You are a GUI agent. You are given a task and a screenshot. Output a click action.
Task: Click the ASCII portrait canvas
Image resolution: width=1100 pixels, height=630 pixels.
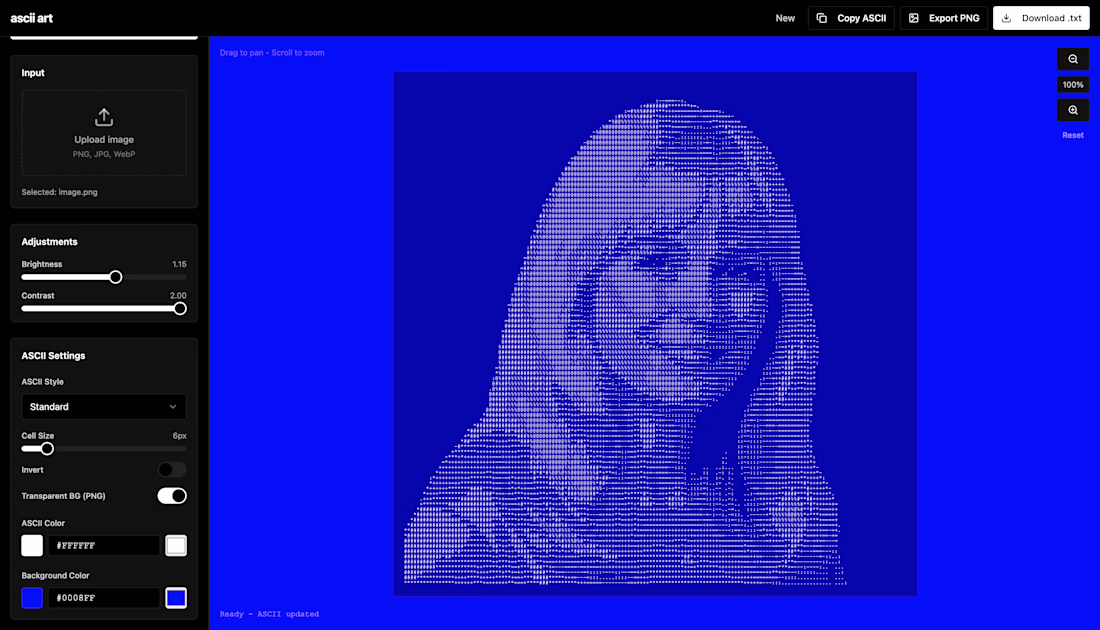tap(655, 334)
